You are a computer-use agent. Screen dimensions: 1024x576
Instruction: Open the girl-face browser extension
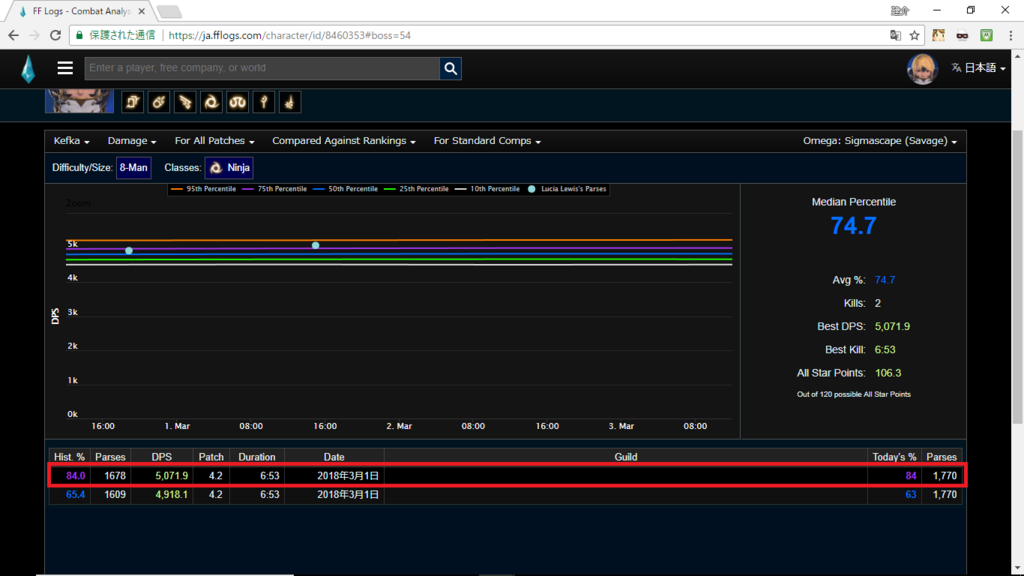938,35
